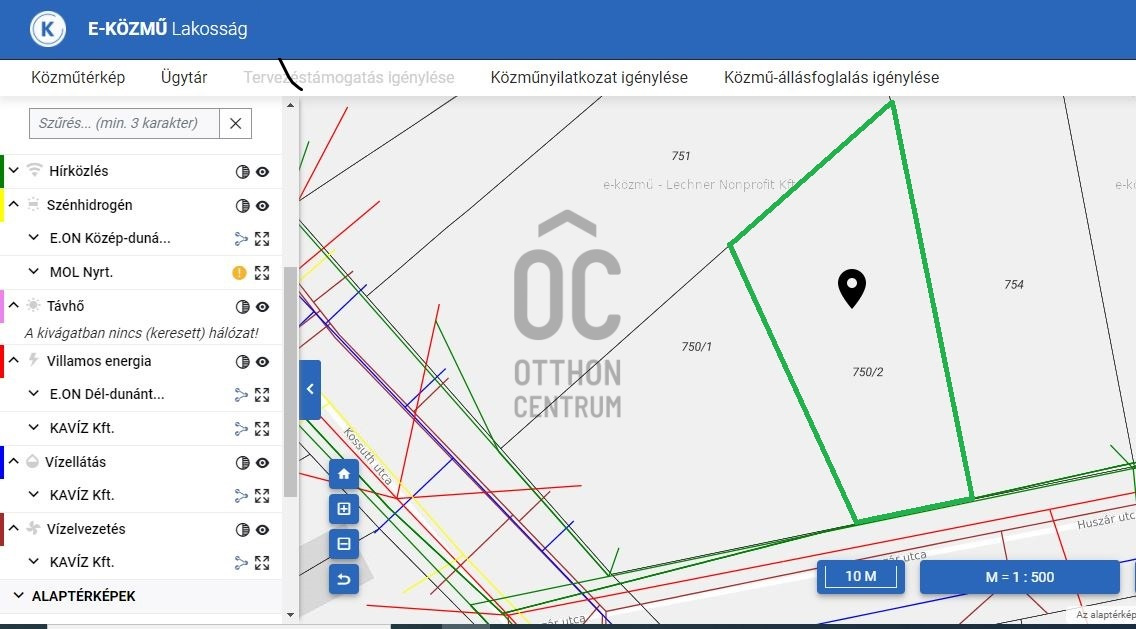The image size is (1136, 629).
Task: Open the Ügytár menu item
Action: (x=184, y=77)
